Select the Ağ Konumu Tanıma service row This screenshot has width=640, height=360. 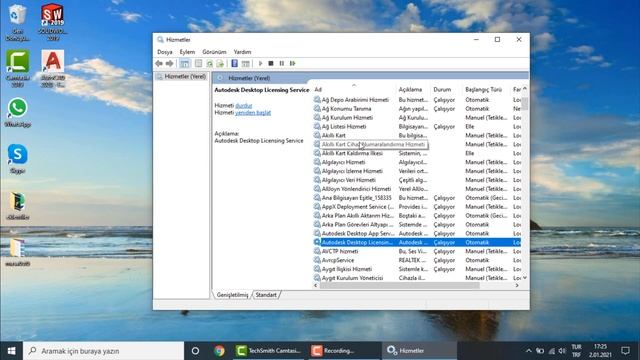click(x=416, y=109)
